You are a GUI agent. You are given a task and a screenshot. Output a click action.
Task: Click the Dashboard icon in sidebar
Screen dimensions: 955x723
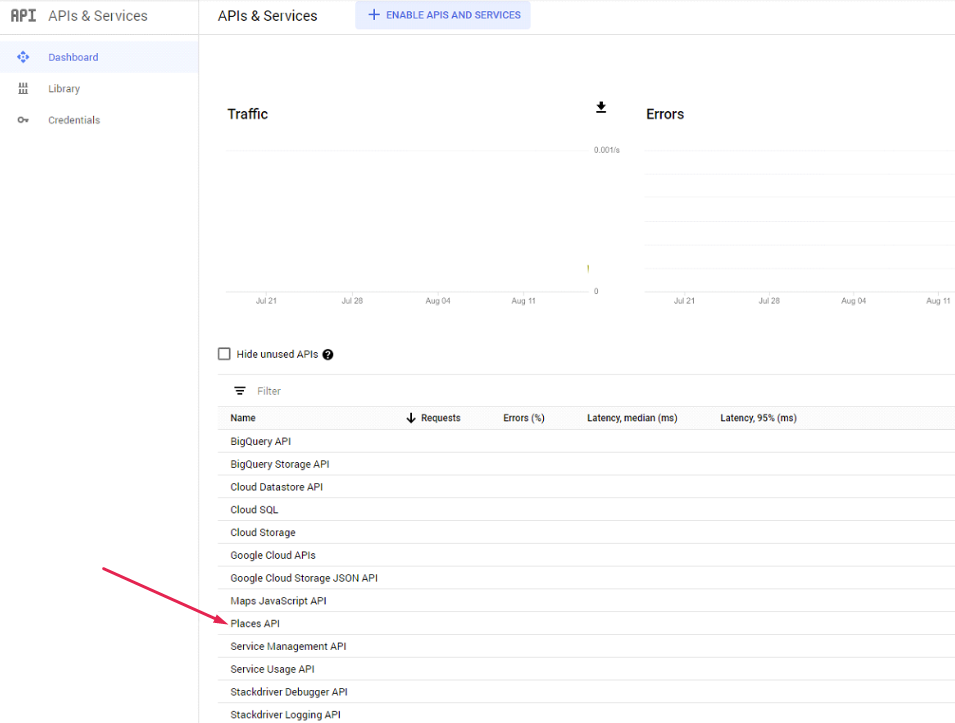(23, 57)
